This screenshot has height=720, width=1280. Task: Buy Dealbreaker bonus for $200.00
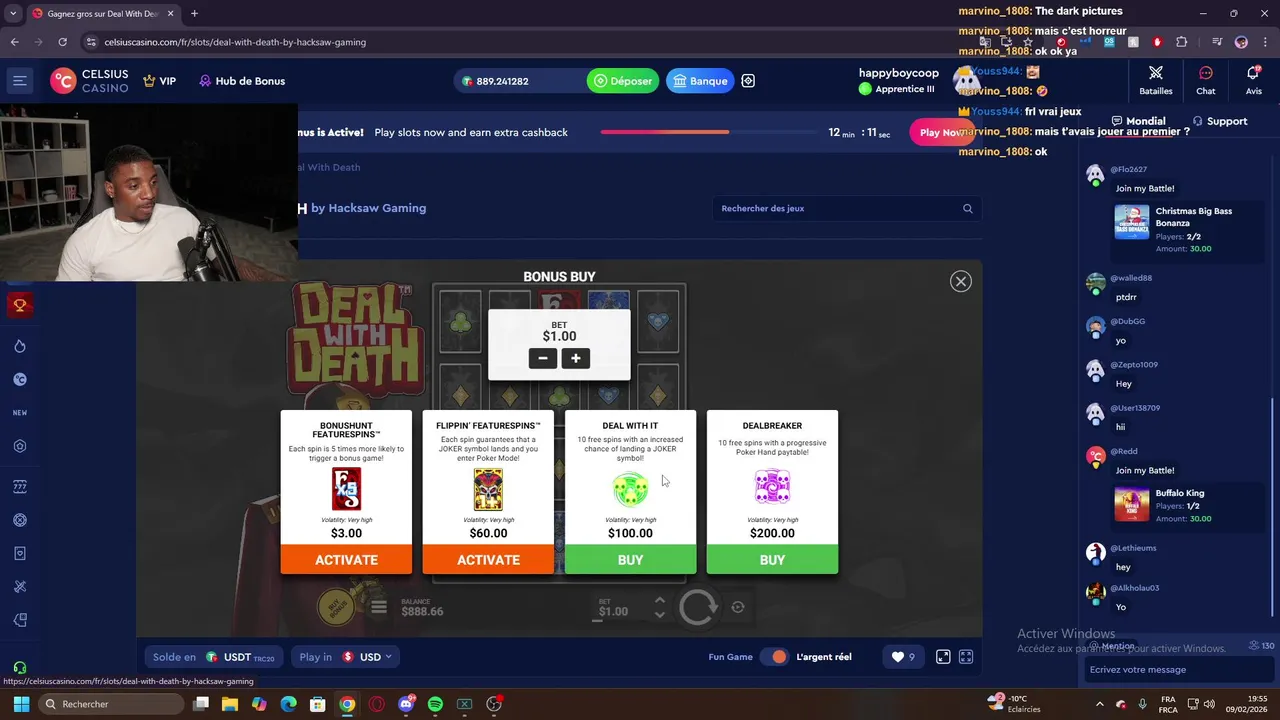(x=772, y=560)
